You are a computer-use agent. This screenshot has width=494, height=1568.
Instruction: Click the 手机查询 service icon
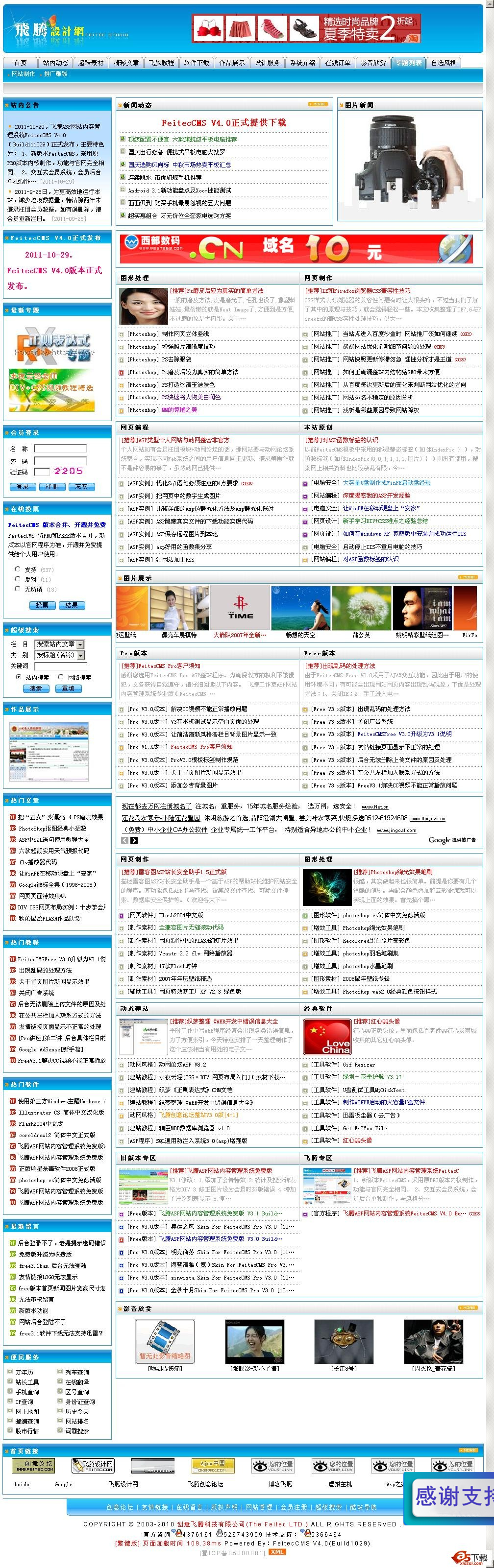coord(10,1392)
